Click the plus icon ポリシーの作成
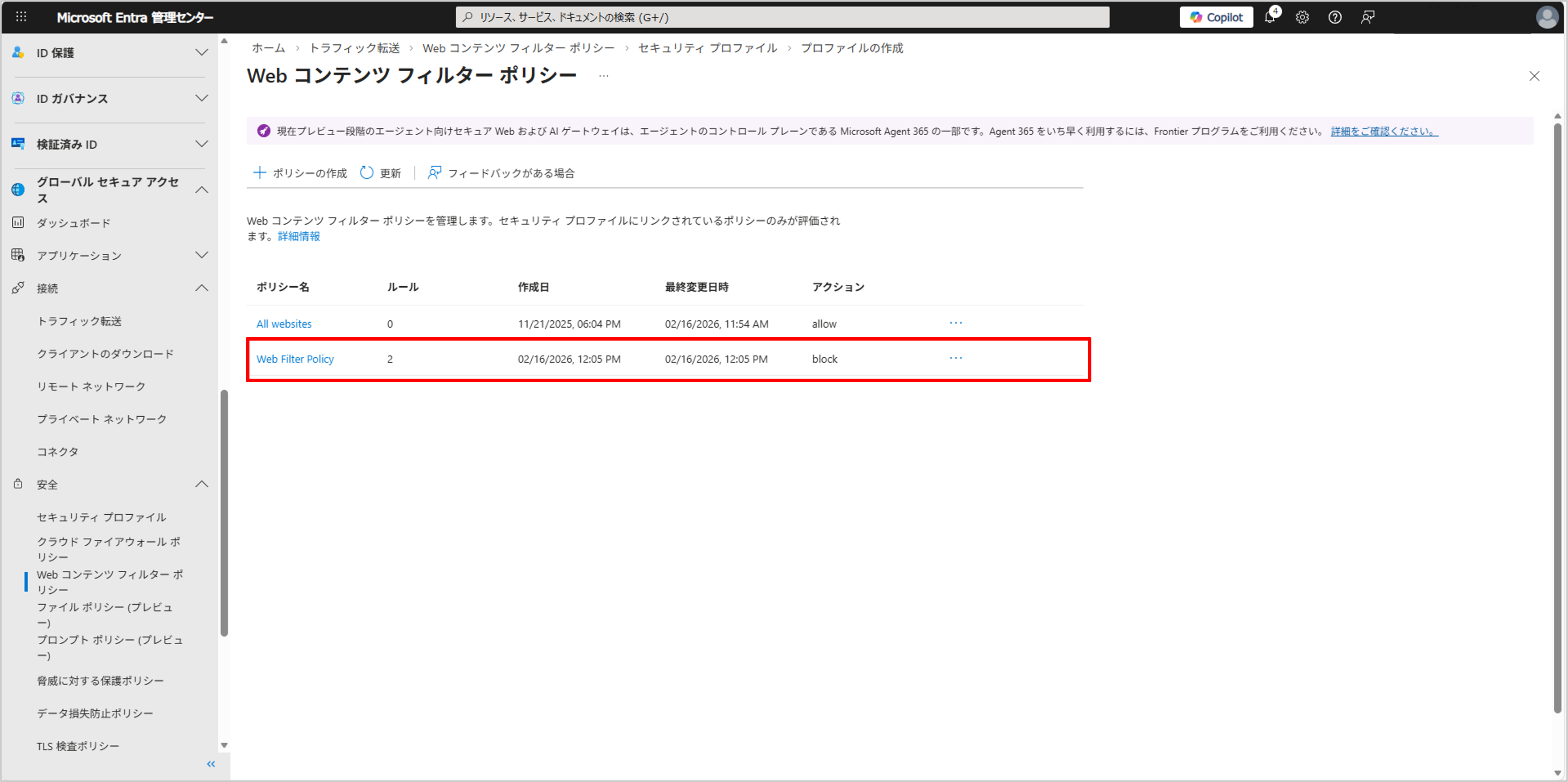 coord(259,173)
